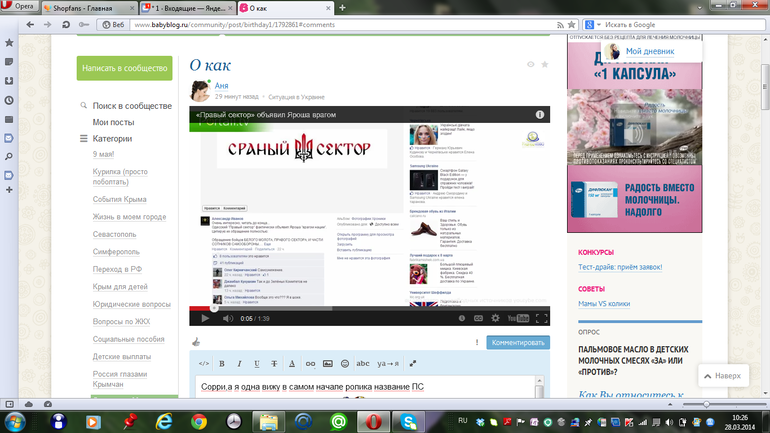The width and height of the screenshot is (770, 433).
Task: Report post with exclamation icon
Action: pyautogui.click(x=477, y=342)
